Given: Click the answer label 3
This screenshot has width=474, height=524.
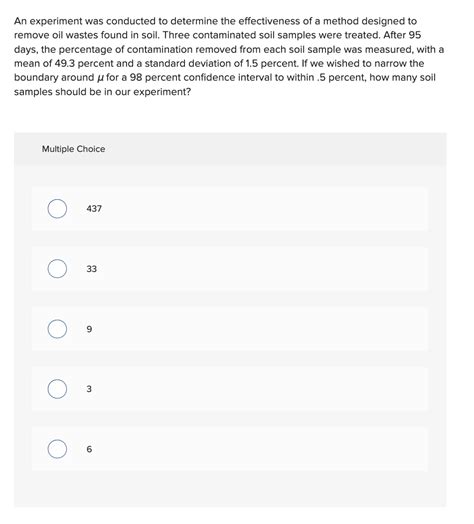Looking at the screenshot, I should (89, 389).
